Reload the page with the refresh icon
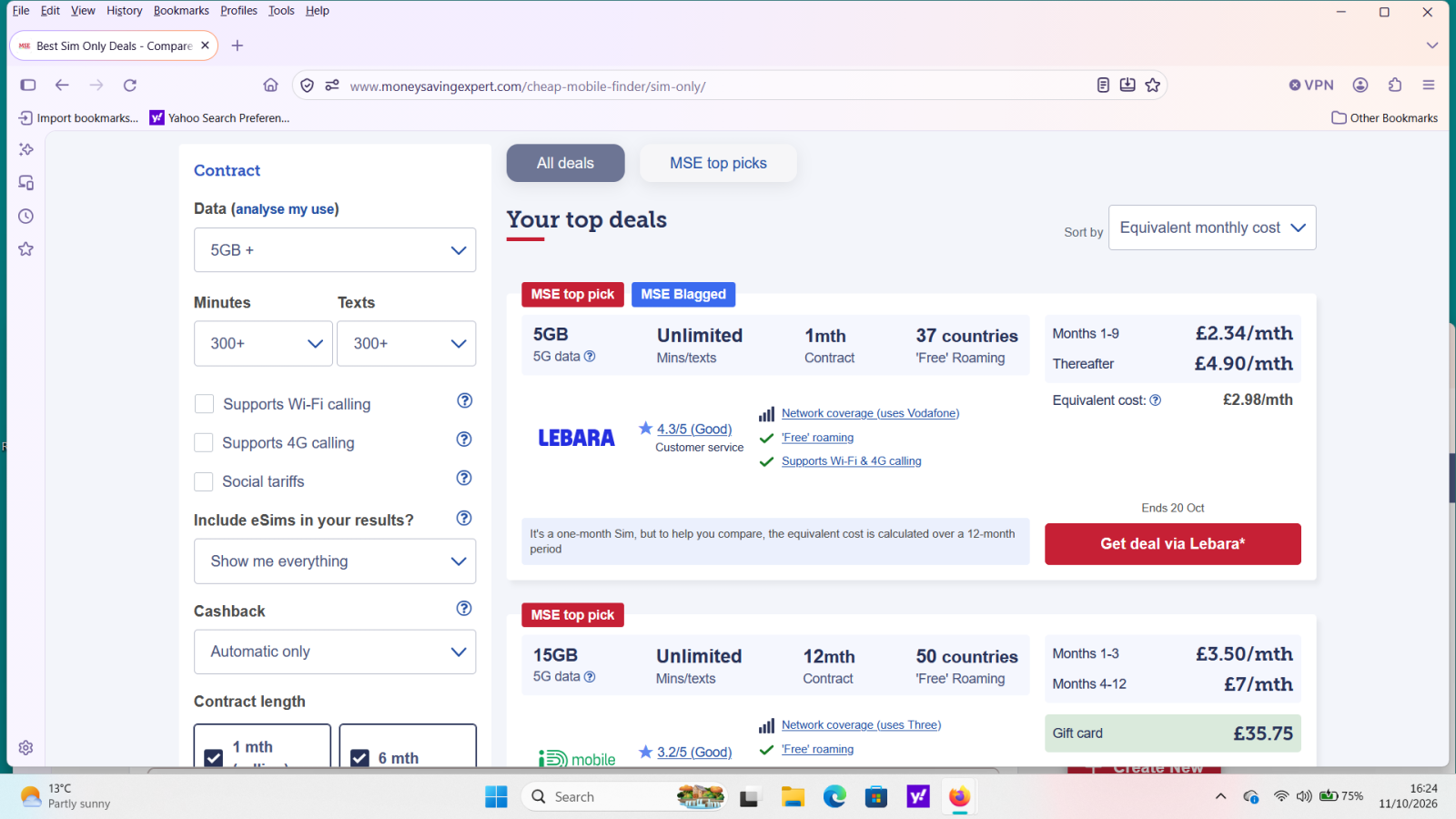This screenshot has width=1456, height=819. [x=130, y=85]
